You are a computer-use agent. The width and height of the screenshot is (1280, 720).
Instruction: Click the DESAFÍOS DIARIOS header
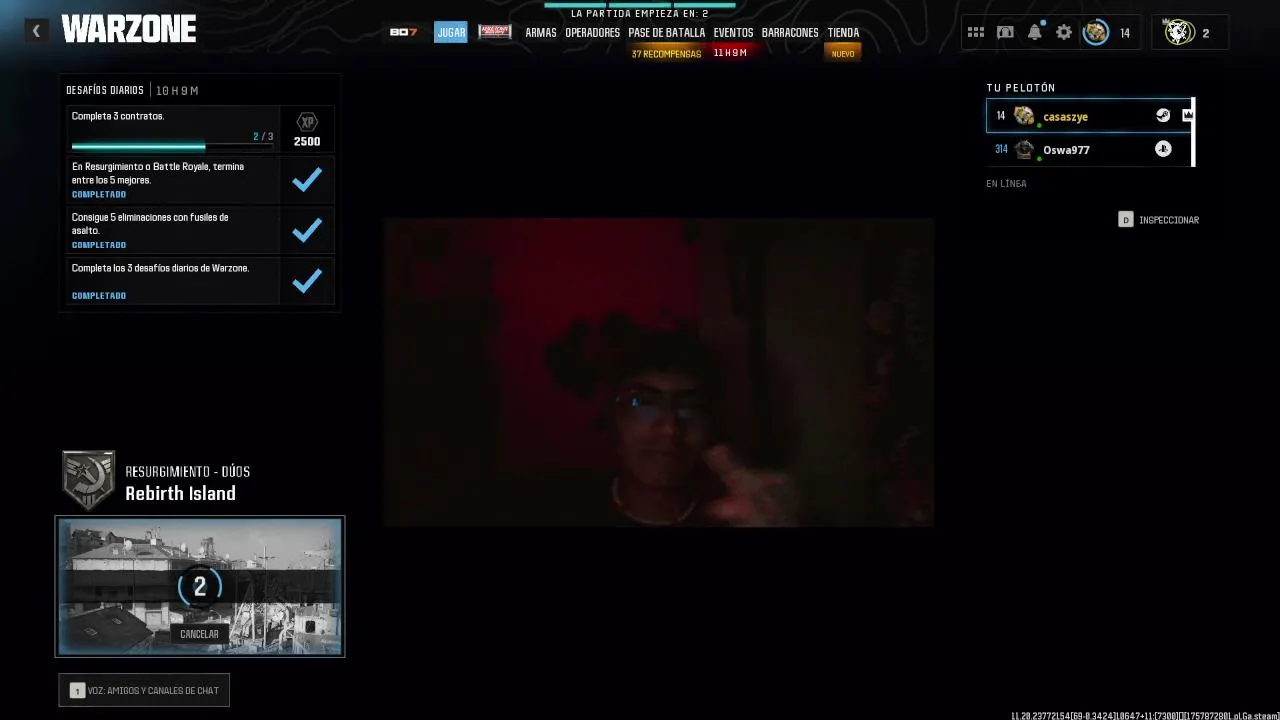click(105, 90)
